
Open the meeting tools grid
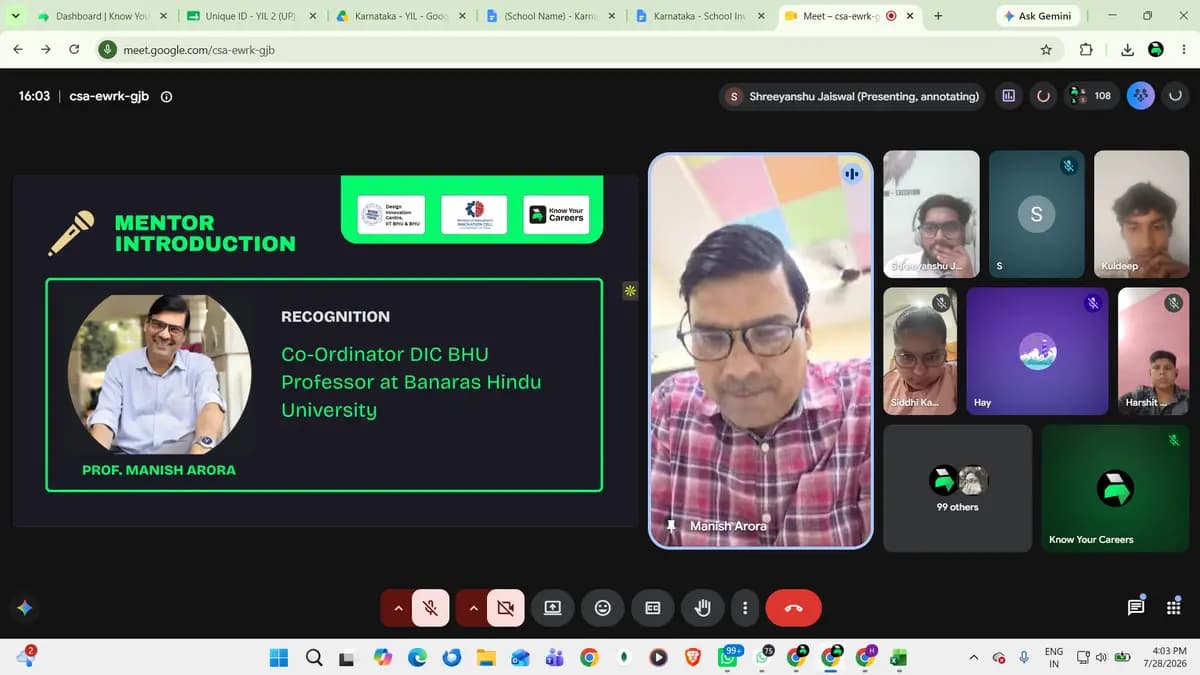coord(1174,607)
